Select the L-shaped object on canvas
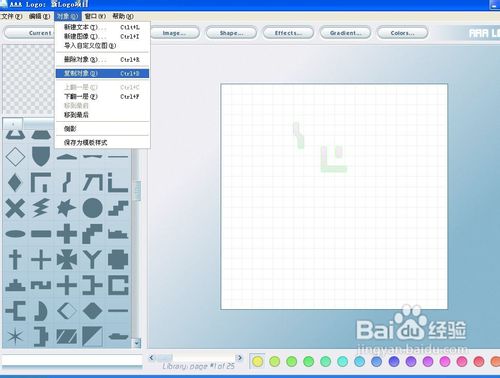 [333, 159]
